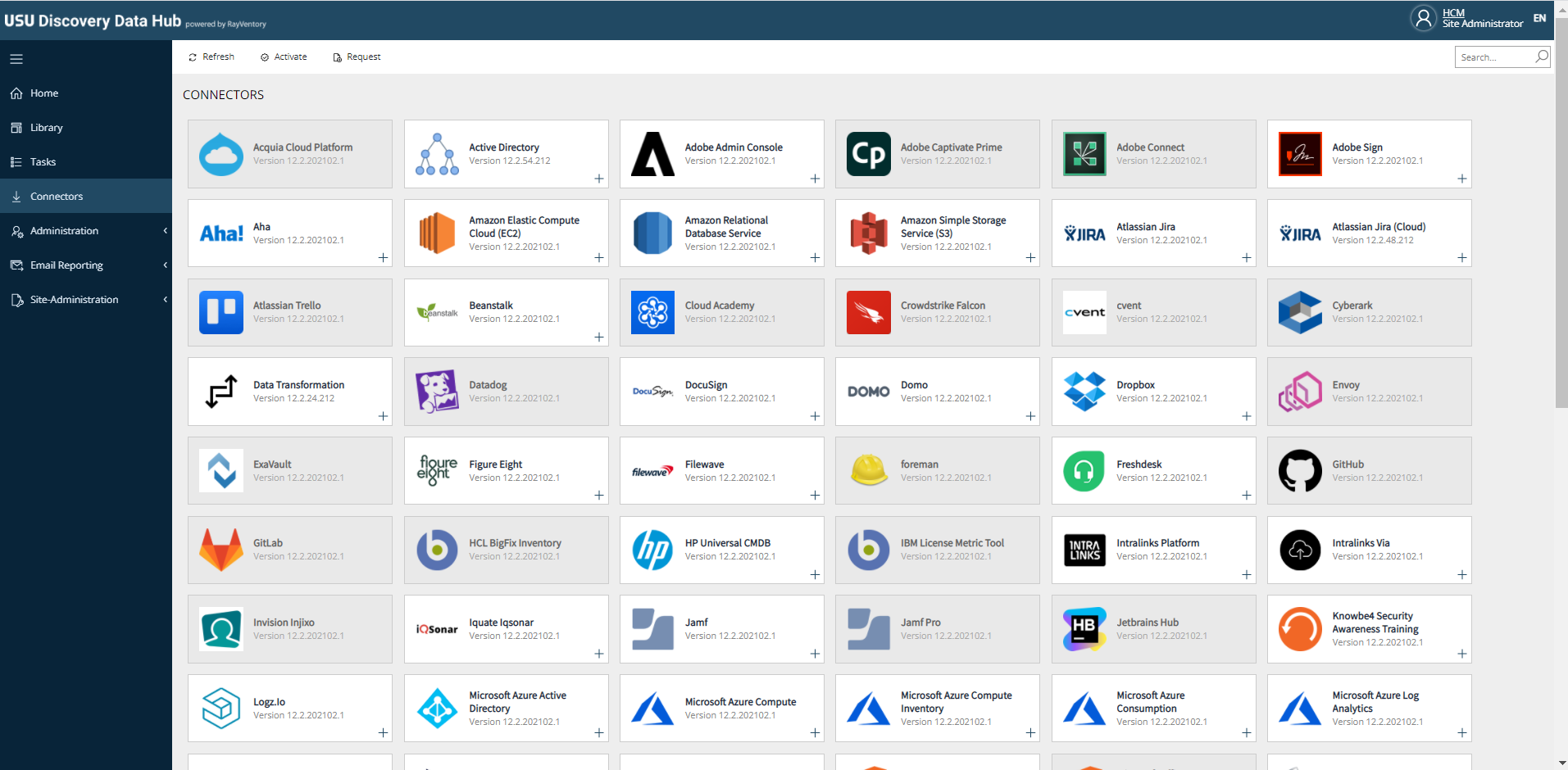Click the Iquate Iqsonar logo

click(437, 629)
